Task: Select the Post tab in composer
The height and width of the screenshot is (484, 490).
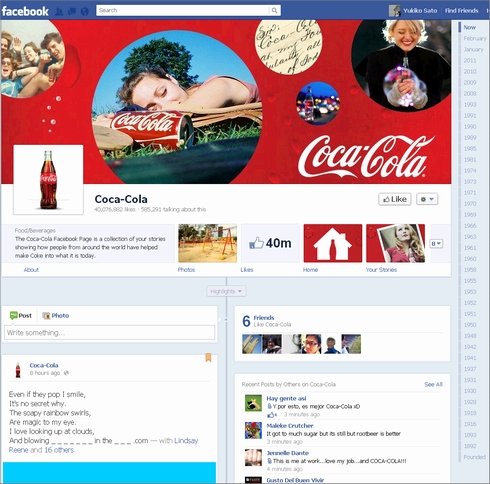Action: pos(21,315)
